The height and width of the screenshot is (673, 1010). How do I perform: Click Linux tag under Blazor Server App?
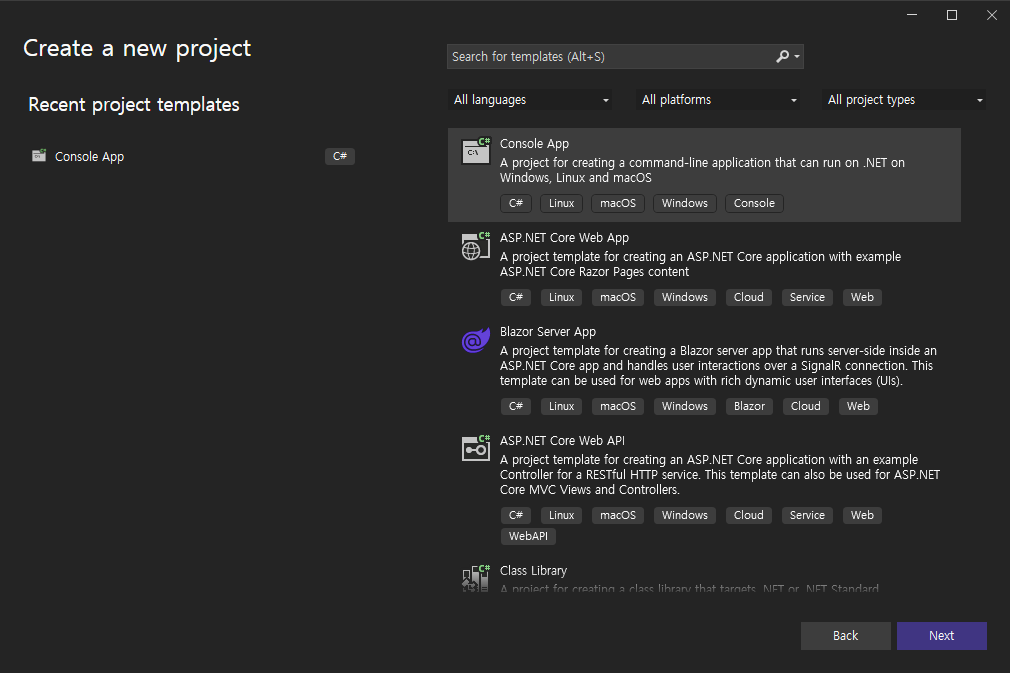(x=562, y=406)
